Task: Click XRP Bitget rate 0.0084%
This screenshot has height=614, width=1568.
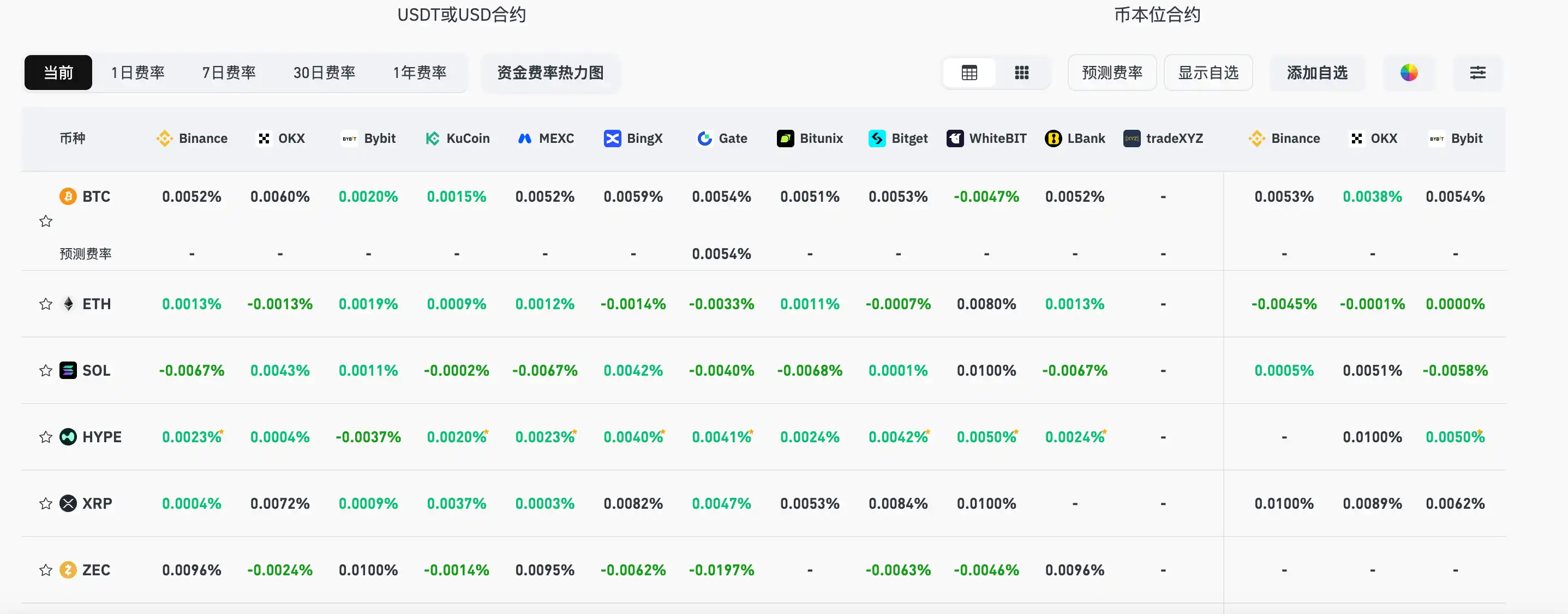Action: tap(898, 503)
